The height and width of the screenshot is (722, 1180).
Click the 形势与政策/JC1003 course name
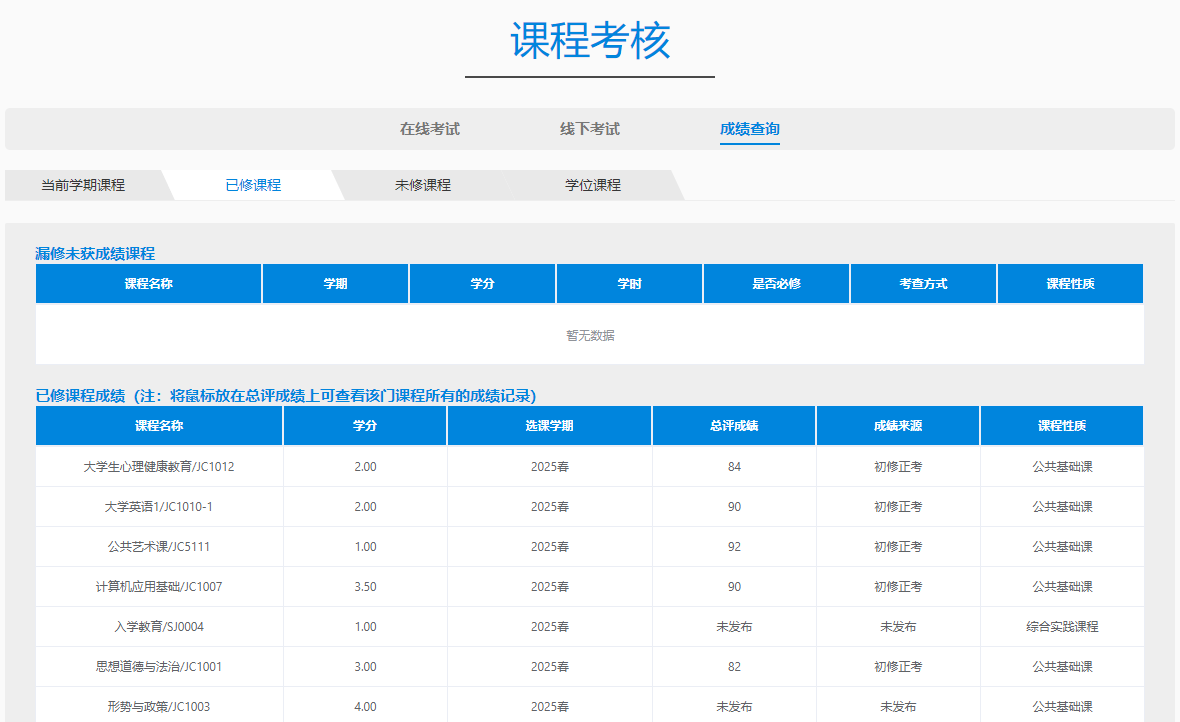click(159, 707)
